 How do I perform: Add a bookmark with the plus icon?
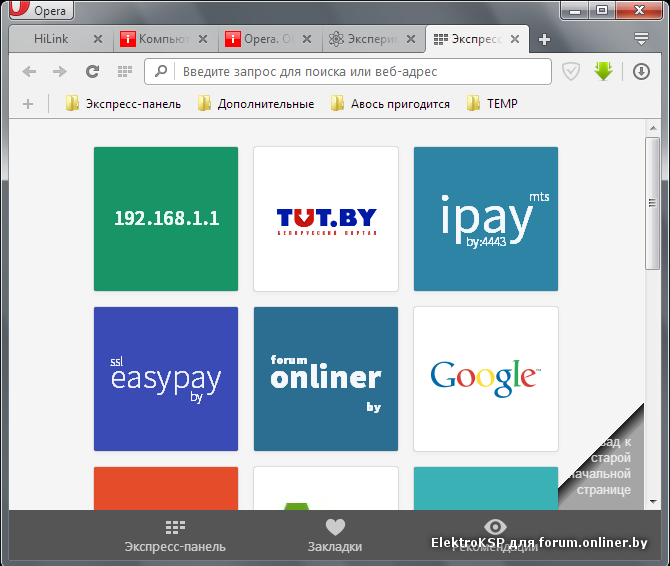click(x=28, y=104)
